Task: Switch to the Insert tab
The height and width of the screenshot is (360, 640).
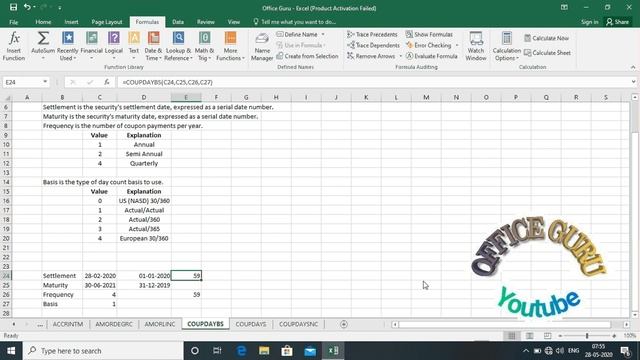Action: [71, 22]
